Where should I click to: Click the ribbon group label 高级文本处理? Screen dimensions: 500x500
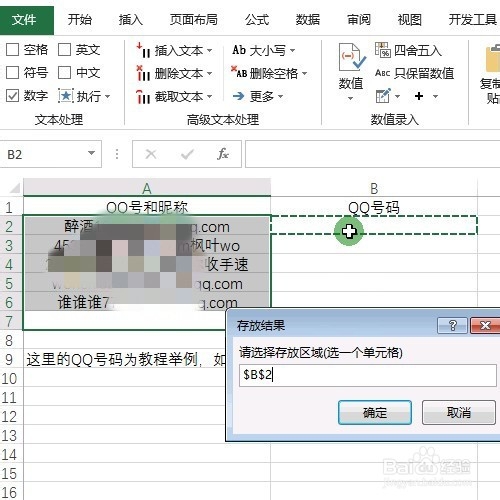pyautogui.click(x=223, y=120)
